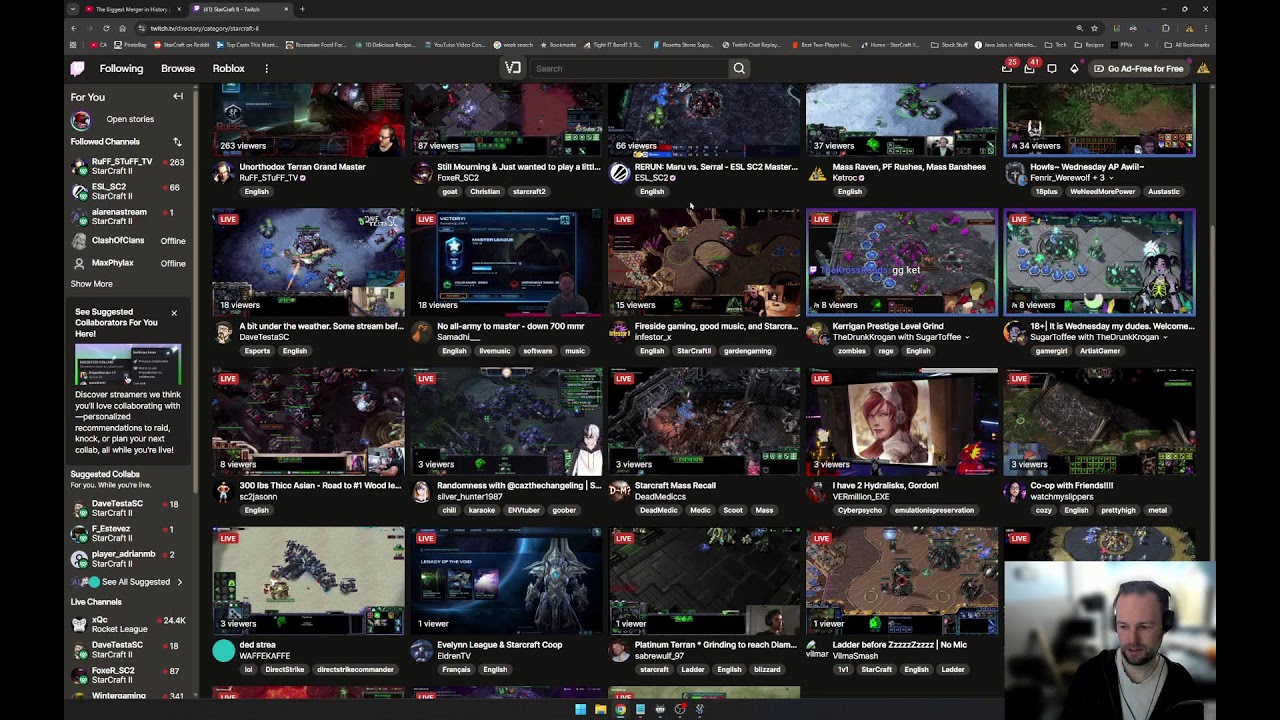The image size is (1280, 720).
Task: Open the icon button left of Search
Action: [513, 68]
